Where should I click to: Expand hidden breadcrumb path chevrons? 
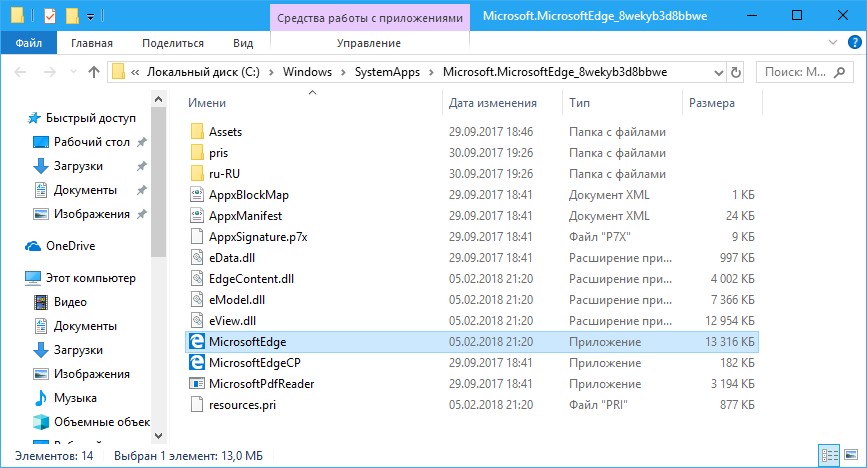click(x=135, y=72)
